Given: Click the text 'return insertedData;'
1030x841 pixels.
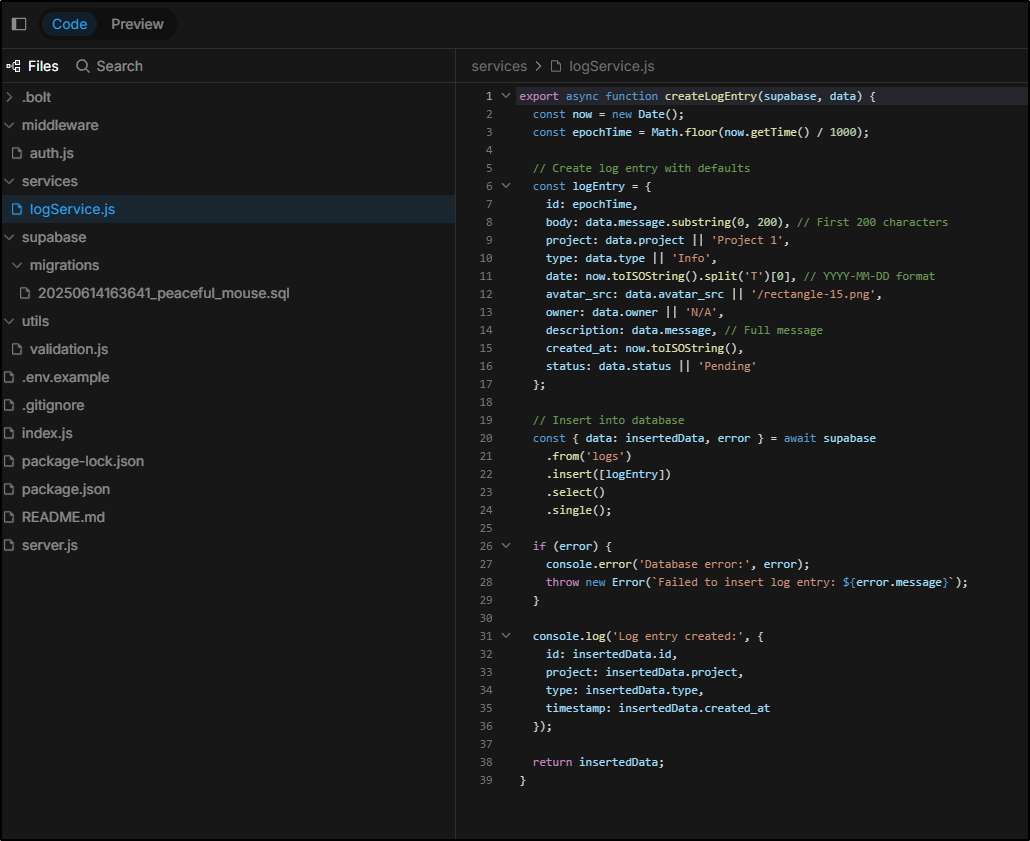Looking at the screenshot, I should click(x=598, y=762).
